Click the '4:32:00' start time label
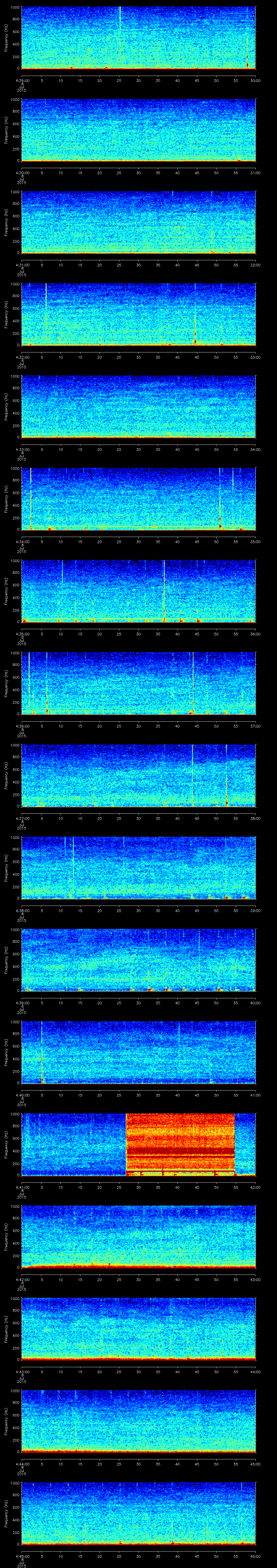The width and height of the screenshot is (277, 1568). [22, 357]
